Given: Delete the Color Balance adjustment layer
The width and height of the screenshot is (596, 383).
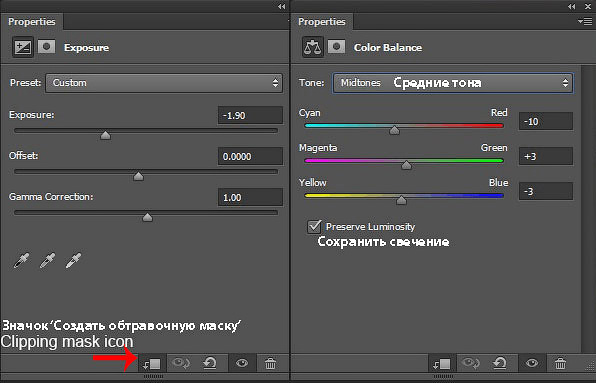Looking at the screenshot, I should [x=560, y=364].
